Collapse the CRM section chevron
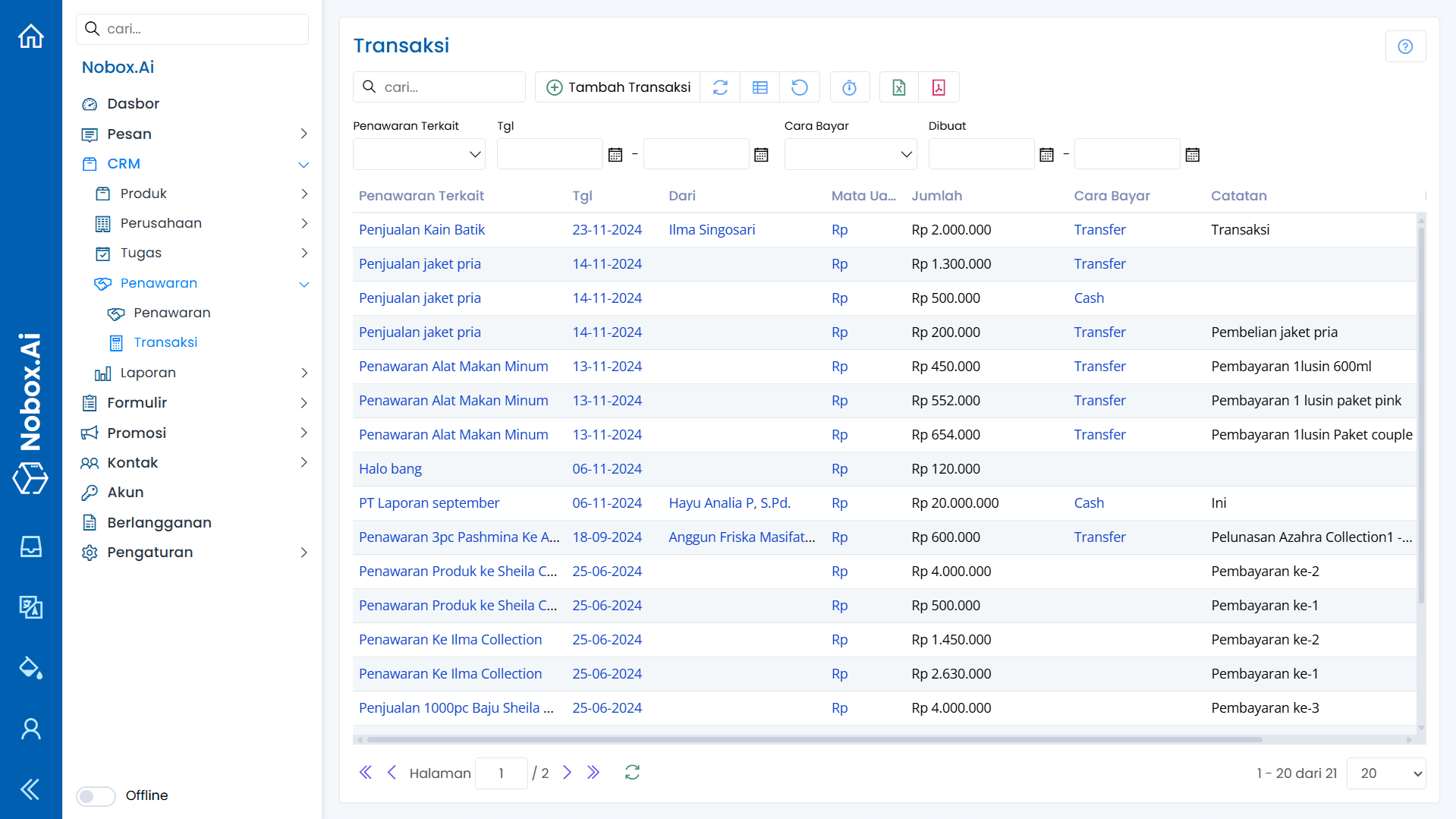The width and height of the screenshot is (1456, 819). 303,164
